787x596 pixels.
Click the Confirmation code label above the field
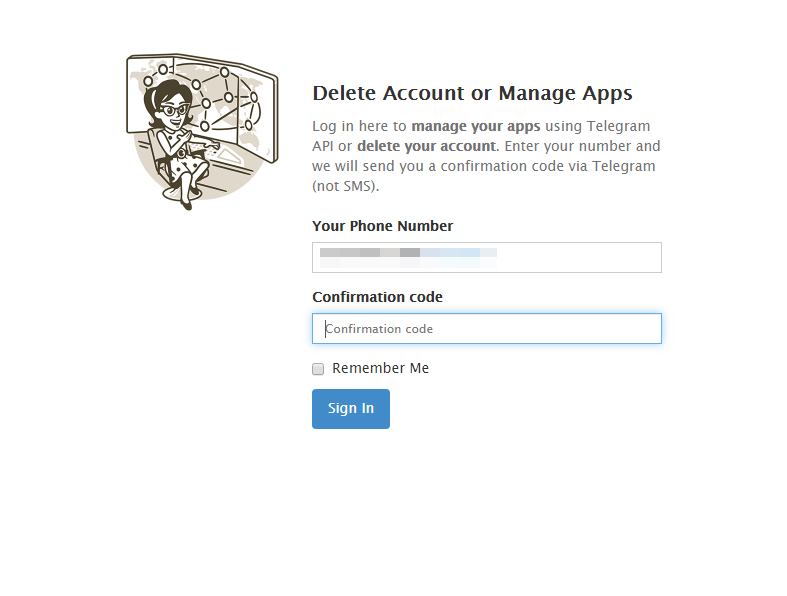pyautogui.click(x=377, y=297)
